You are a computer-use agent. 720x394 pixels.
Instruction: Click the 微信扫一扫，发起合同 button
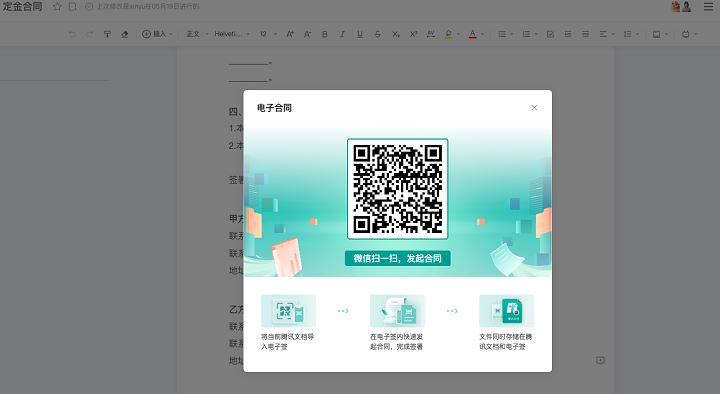[398, 258]
